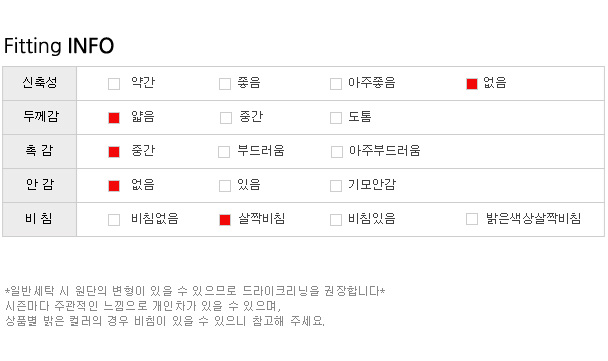Viewport: 608px width, 361px height.
Task: Check the 부드러움 texture box
Action: pyautogui.click(x=224, y=152)
